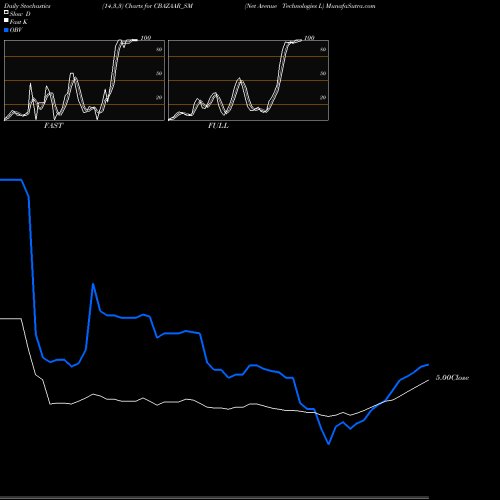Click the 100 label above FULL chart
The image size is (500, 500).
(309, 38)
